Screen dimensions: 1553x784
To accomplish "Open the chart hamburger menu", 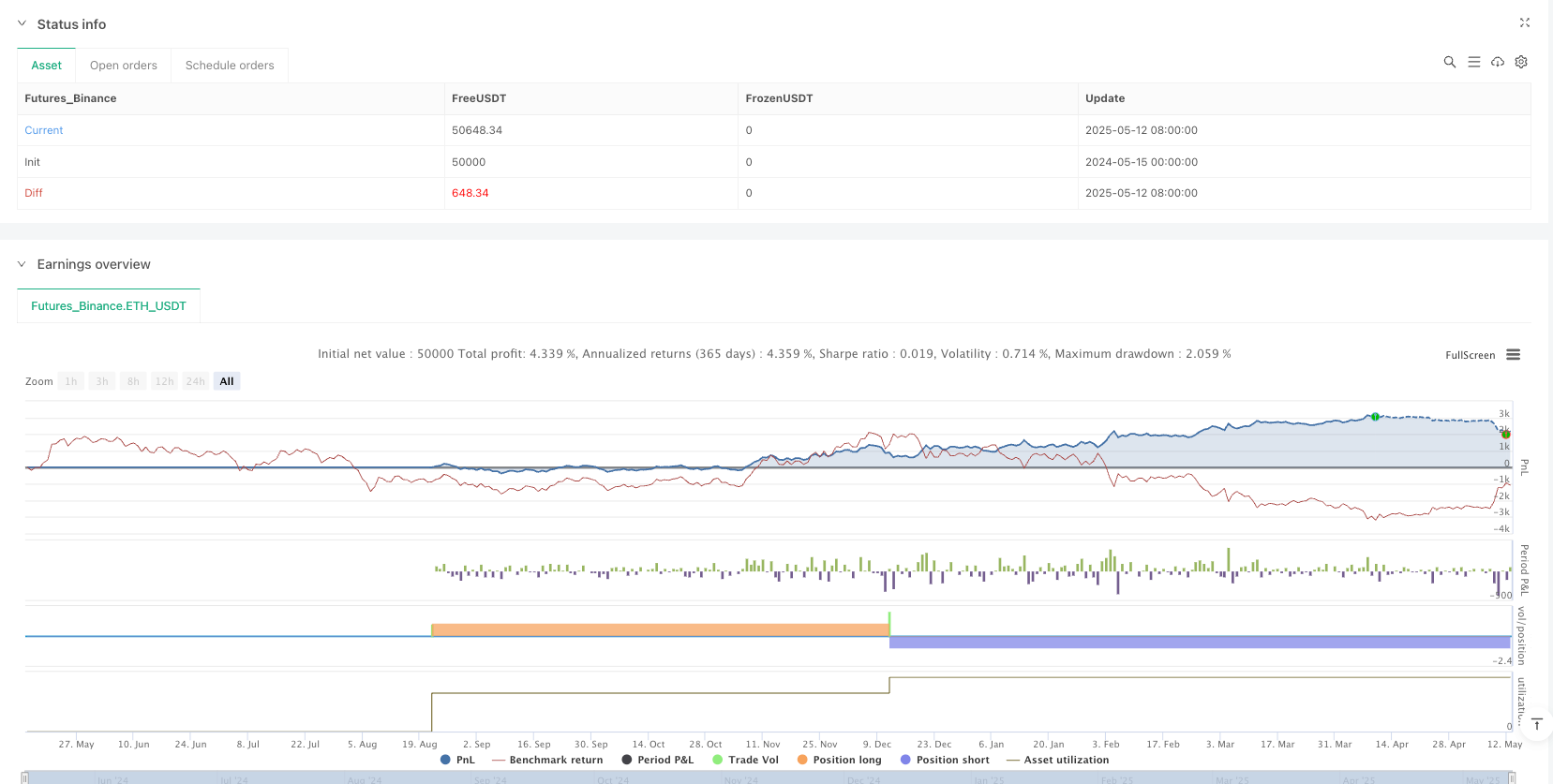I will coord(1513,355).
